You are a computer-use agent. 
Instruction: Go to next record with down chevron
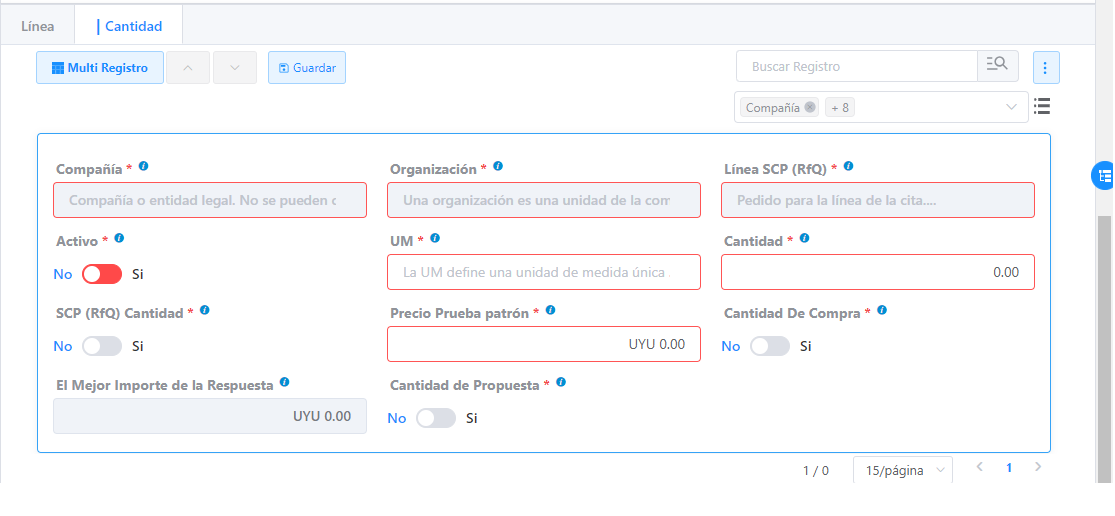point(235,68)
